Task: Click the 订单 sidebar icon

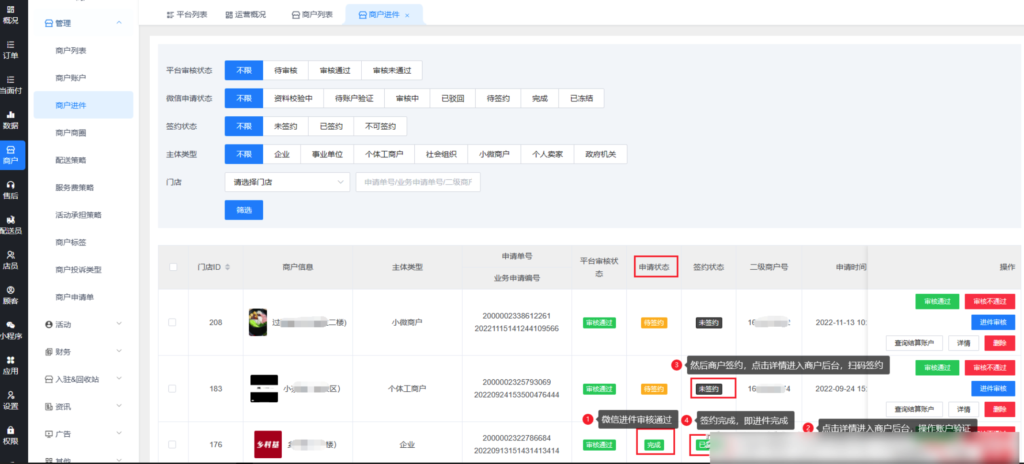Action: point(11,49)
